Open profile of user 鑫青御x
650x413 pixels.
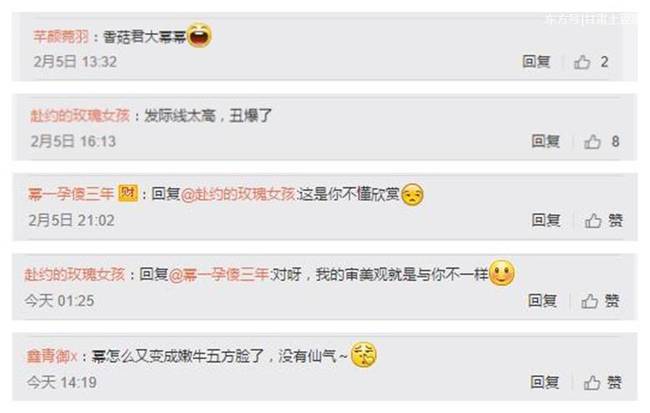tap(52, 356)
